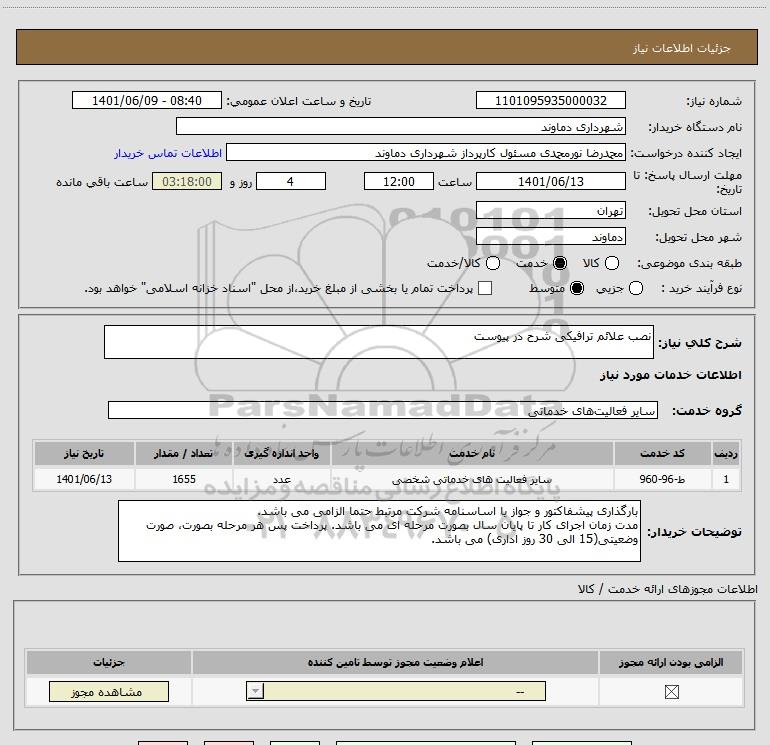Click the اعلام وضعیت مجوز column header
The image size is (770, 745).
[395, 662]
